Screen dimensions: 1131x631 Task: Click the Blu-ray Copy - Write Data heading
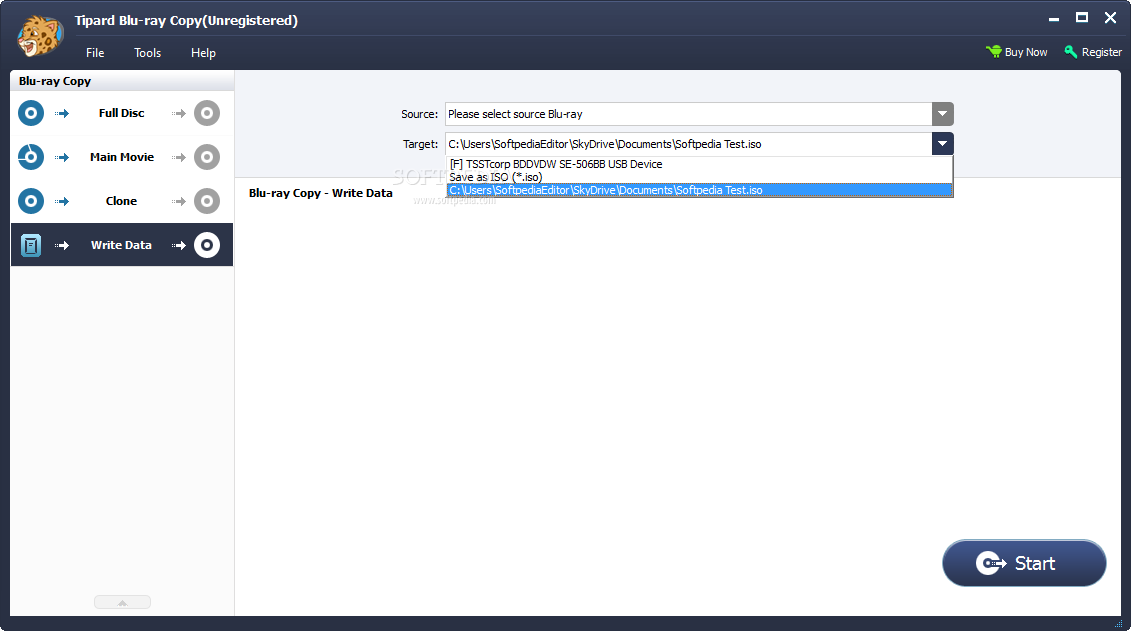tap(321, 193)
